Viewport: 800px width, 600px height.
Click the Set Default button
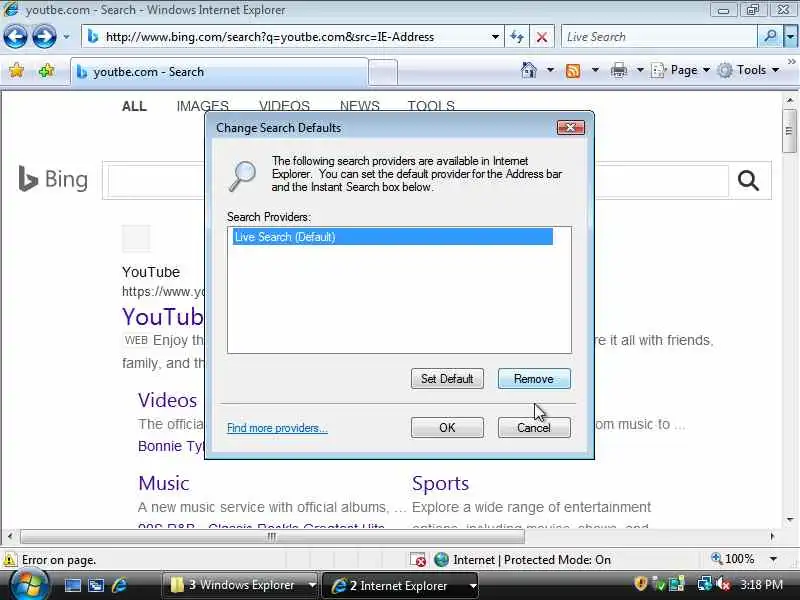(447, 379)
